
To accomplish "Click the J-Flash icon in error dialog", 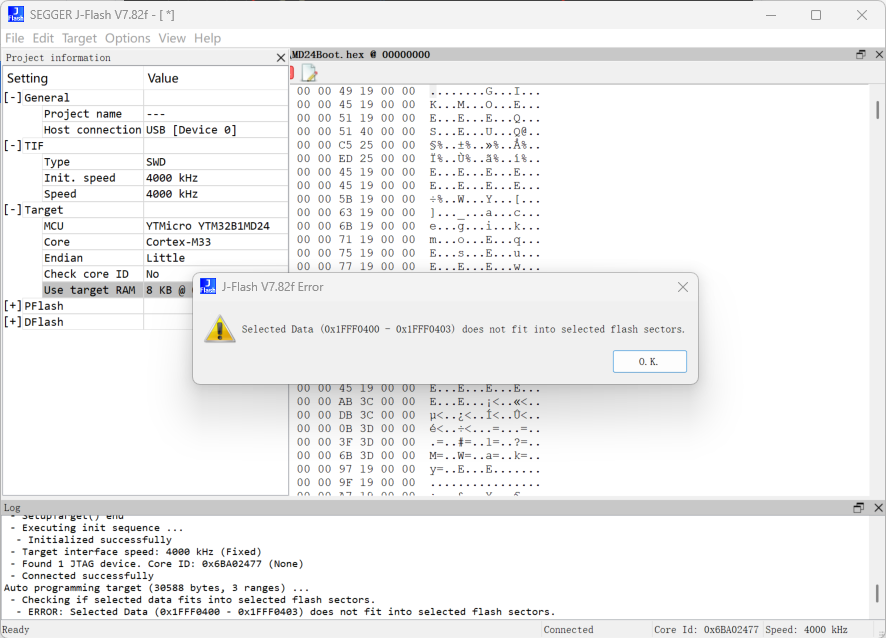I will [x=208, y=287].
